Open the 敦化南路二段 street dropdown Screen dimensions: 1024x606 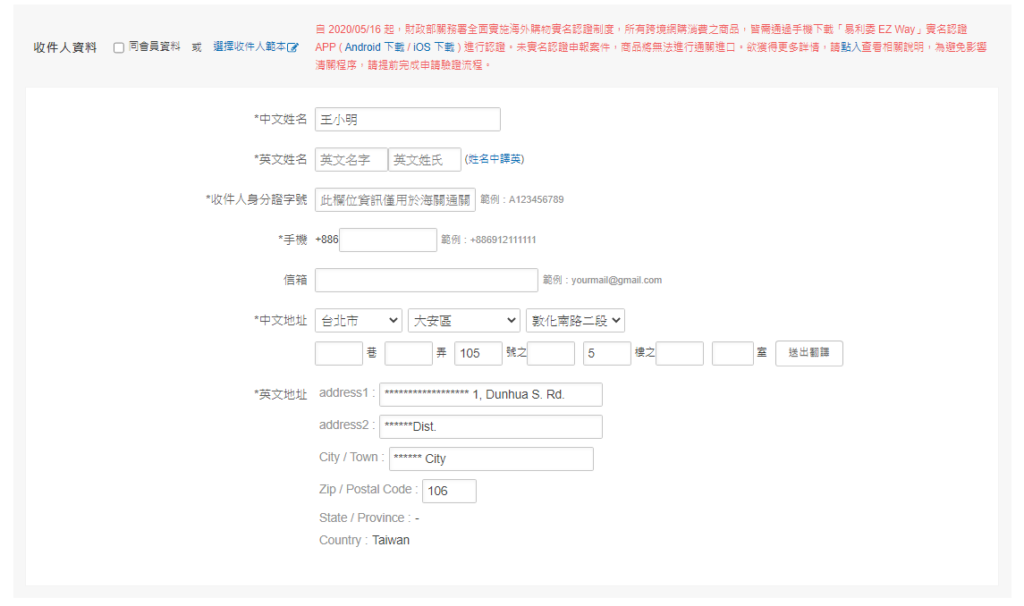pos(575,320)
